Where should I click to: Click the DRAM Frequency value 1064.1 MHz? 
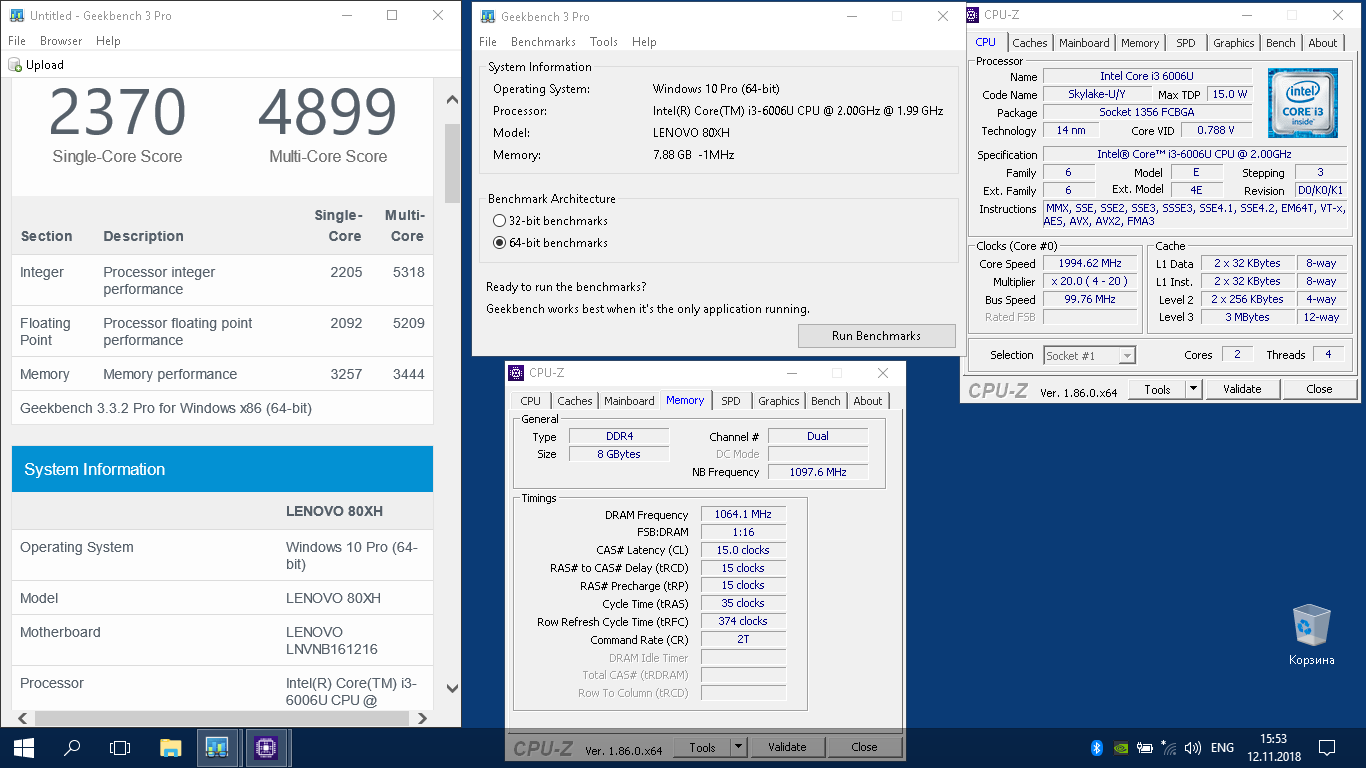[x=743, y=514]
